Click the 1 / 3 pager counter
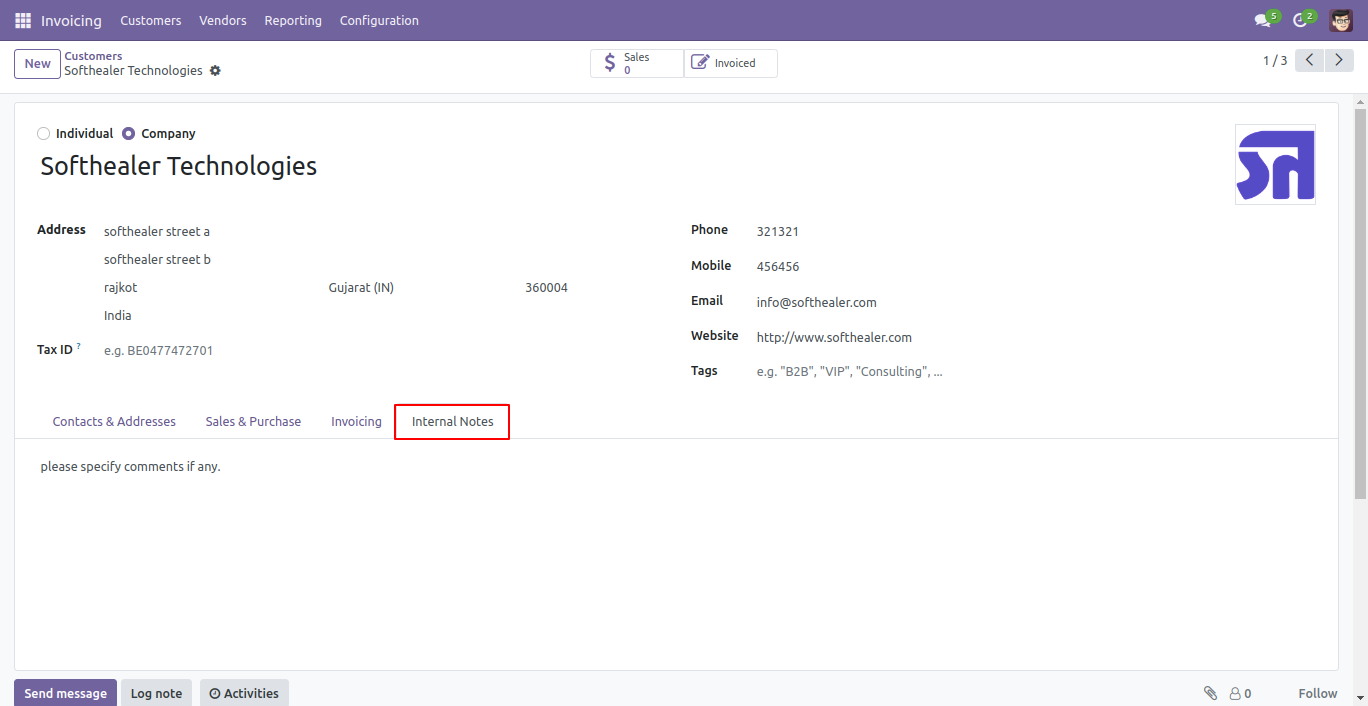Image resolution: width=1368 pixels, height=706 pixels. point(1275,61)
